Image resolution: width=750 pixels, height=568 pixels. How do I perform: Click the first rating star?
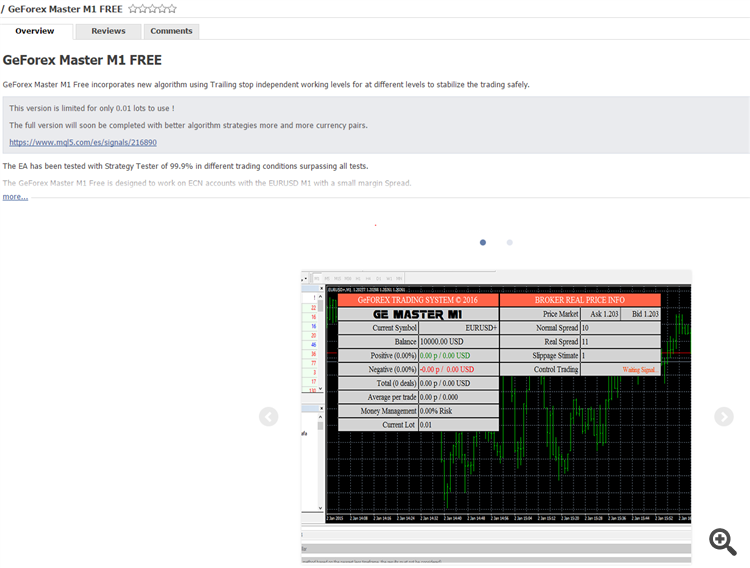pyautogui.click(x=133, y=9)
